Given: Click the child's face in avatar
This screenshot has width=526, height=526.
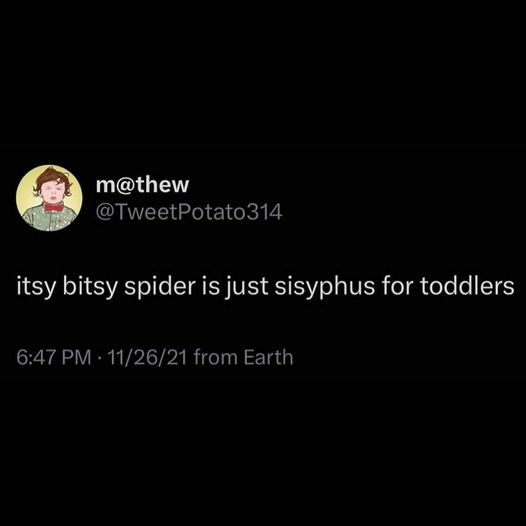Looking at the screenshot, I should point(52,192).
